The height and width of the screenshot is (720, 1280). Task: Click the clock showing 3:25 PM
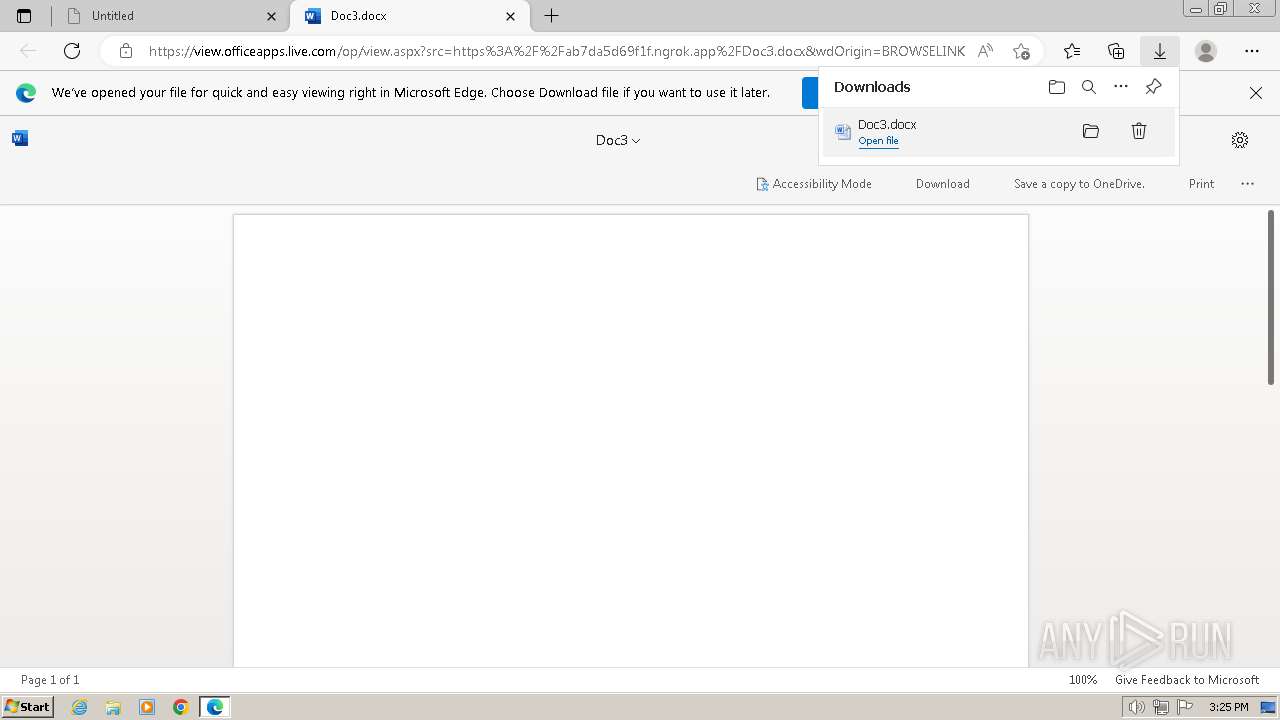1229,707
